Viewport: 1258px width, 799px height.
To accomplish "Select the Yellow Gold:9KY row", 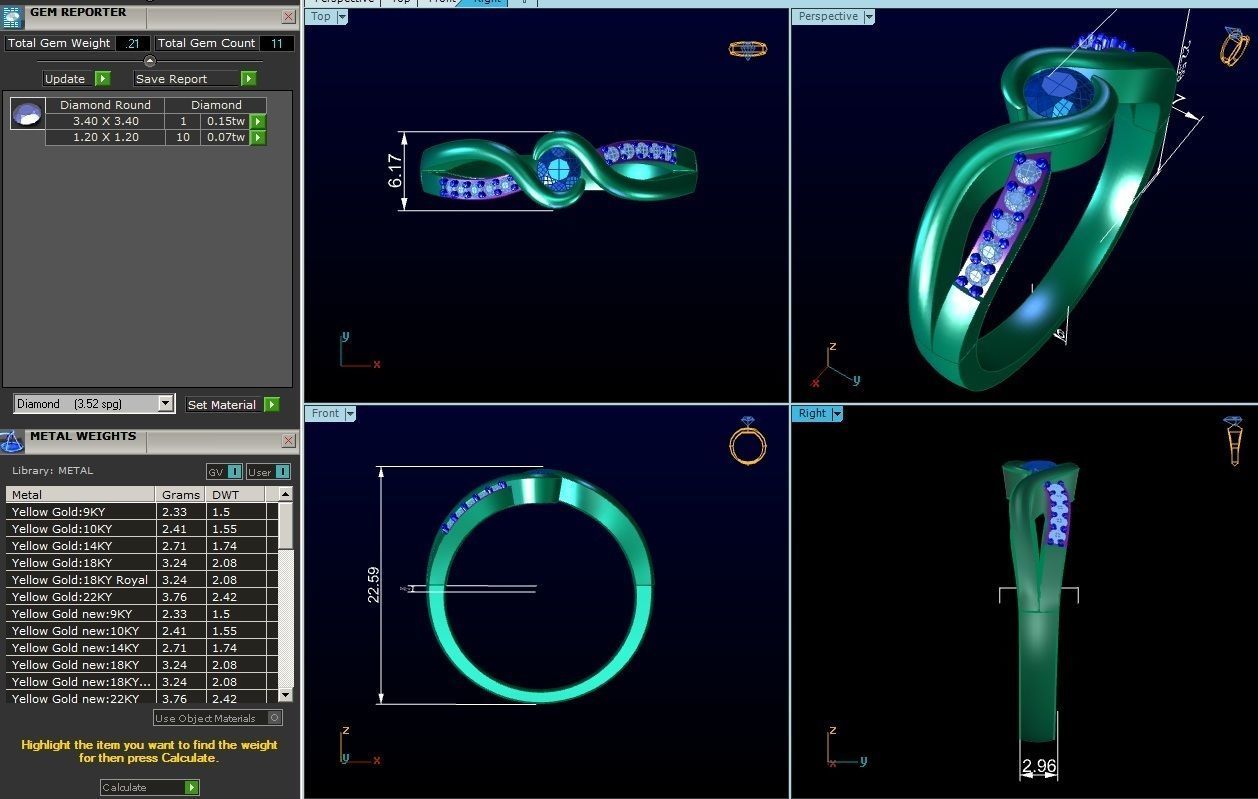I will pos(140,512).
